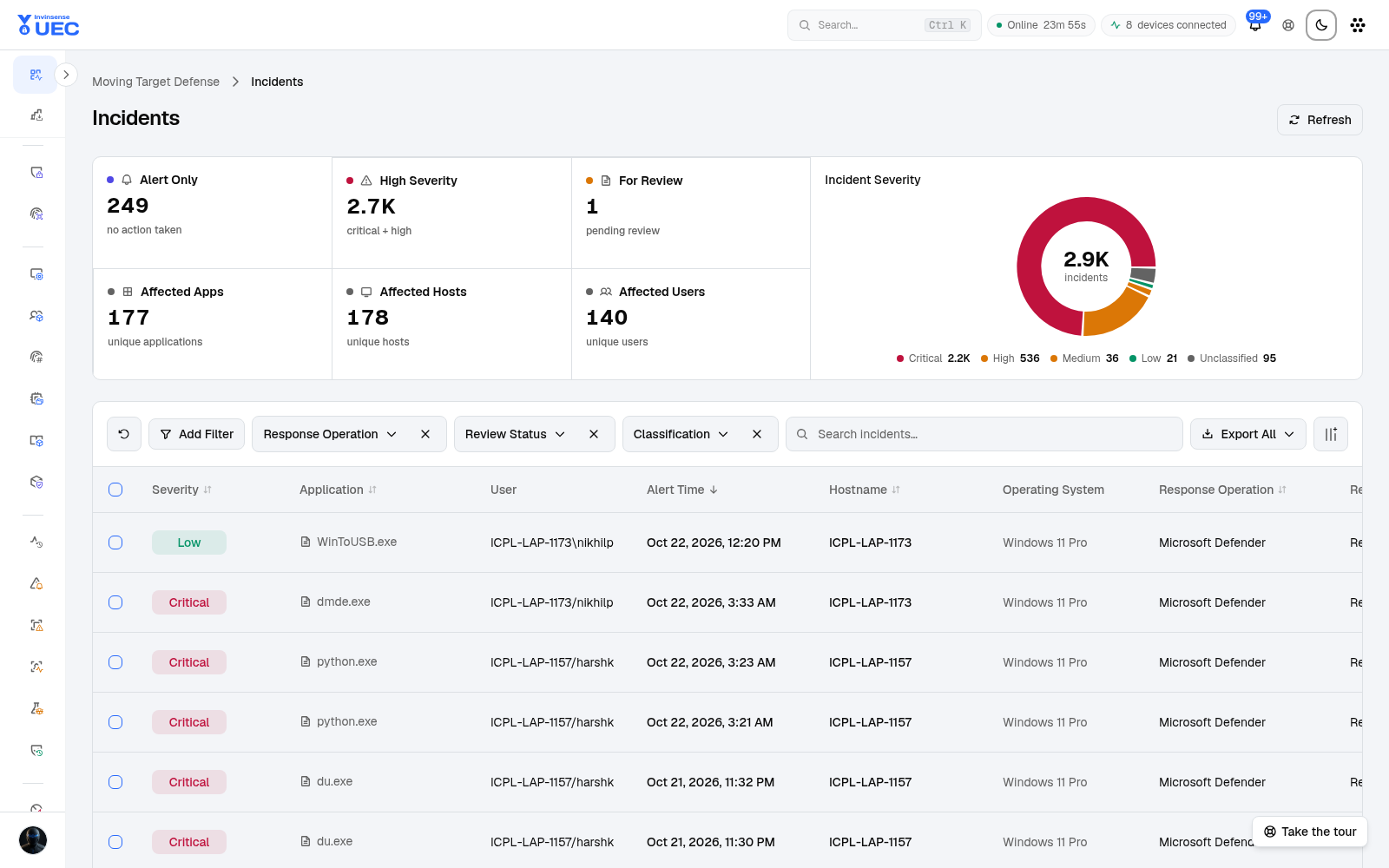
Task: Focus the top global Search box
Action: pyautogui.click(x=884, y=25)
